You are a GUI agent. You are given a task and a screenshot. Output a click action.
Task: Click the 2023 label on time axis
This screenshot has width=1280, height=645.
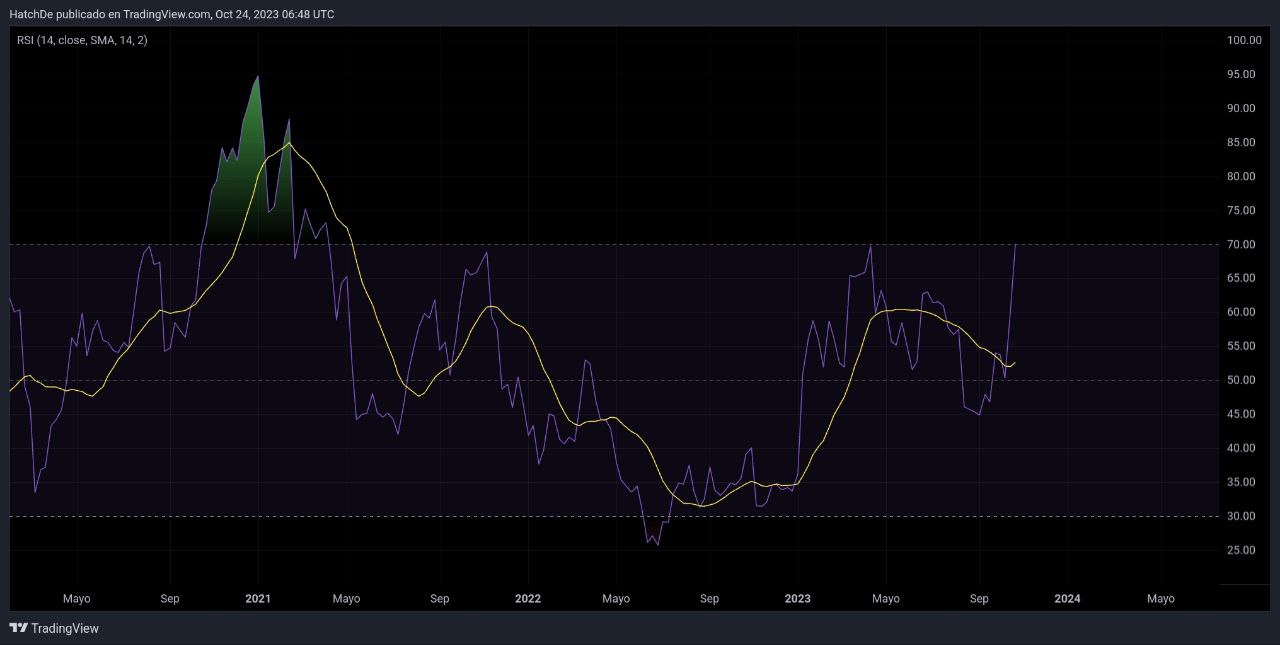click(x=797, y=598)
